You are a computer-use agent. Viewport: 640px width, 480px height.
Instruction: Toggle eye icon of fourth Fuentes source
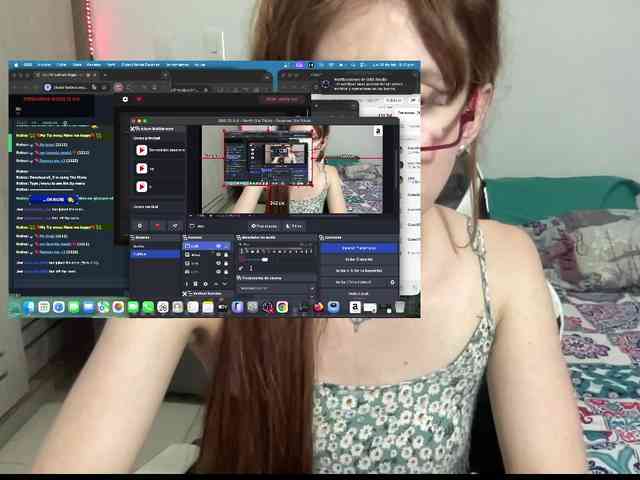click(x=218, y=271)
